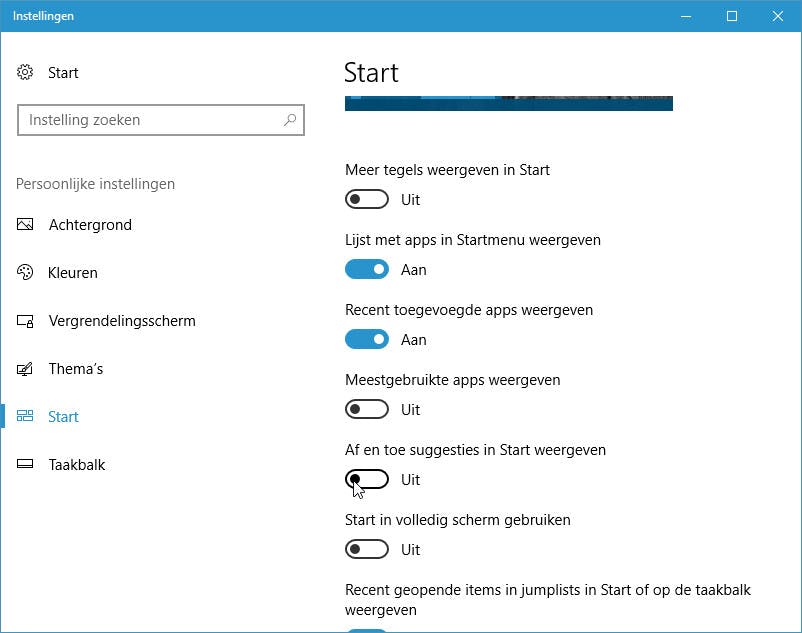Screen dimensions: 802x633
Task: Enable 'Start in volledig scherm gebruiken'
Action: tap(367, 550)
